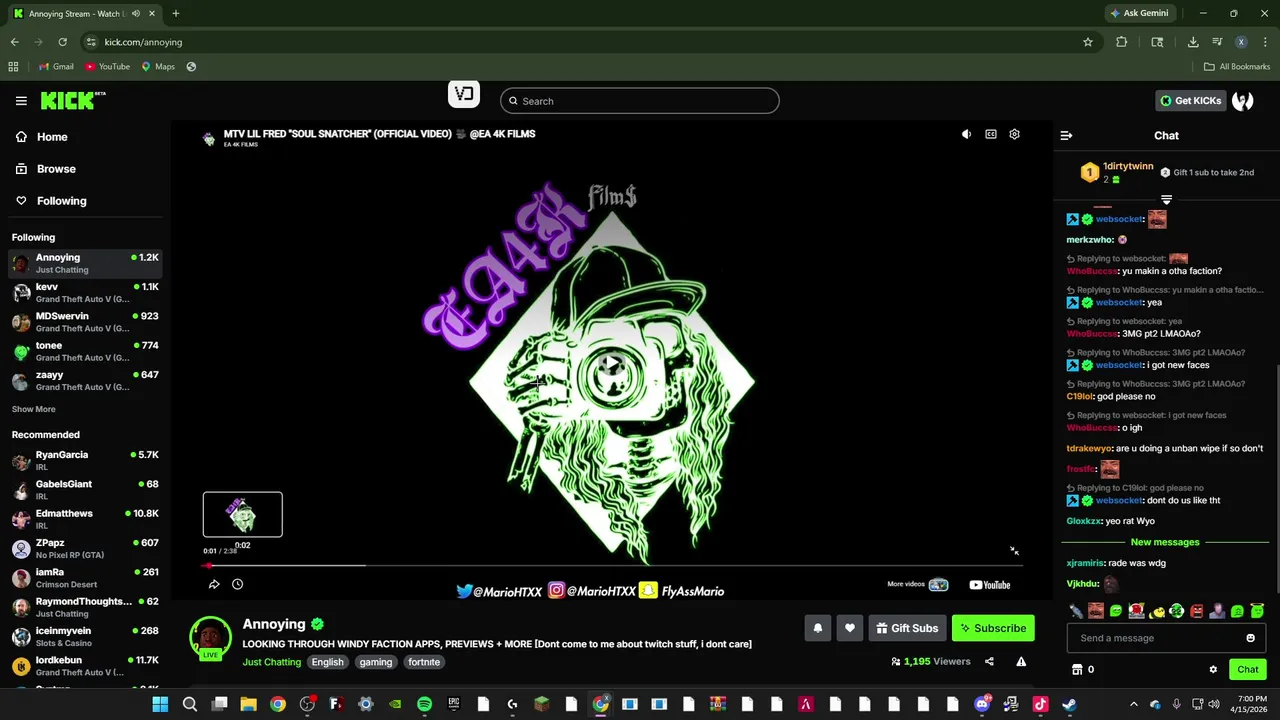Screen dimensions: 1280x720
Task: Seek on the YouTube progress bar
Action: [x=612, y=565]
